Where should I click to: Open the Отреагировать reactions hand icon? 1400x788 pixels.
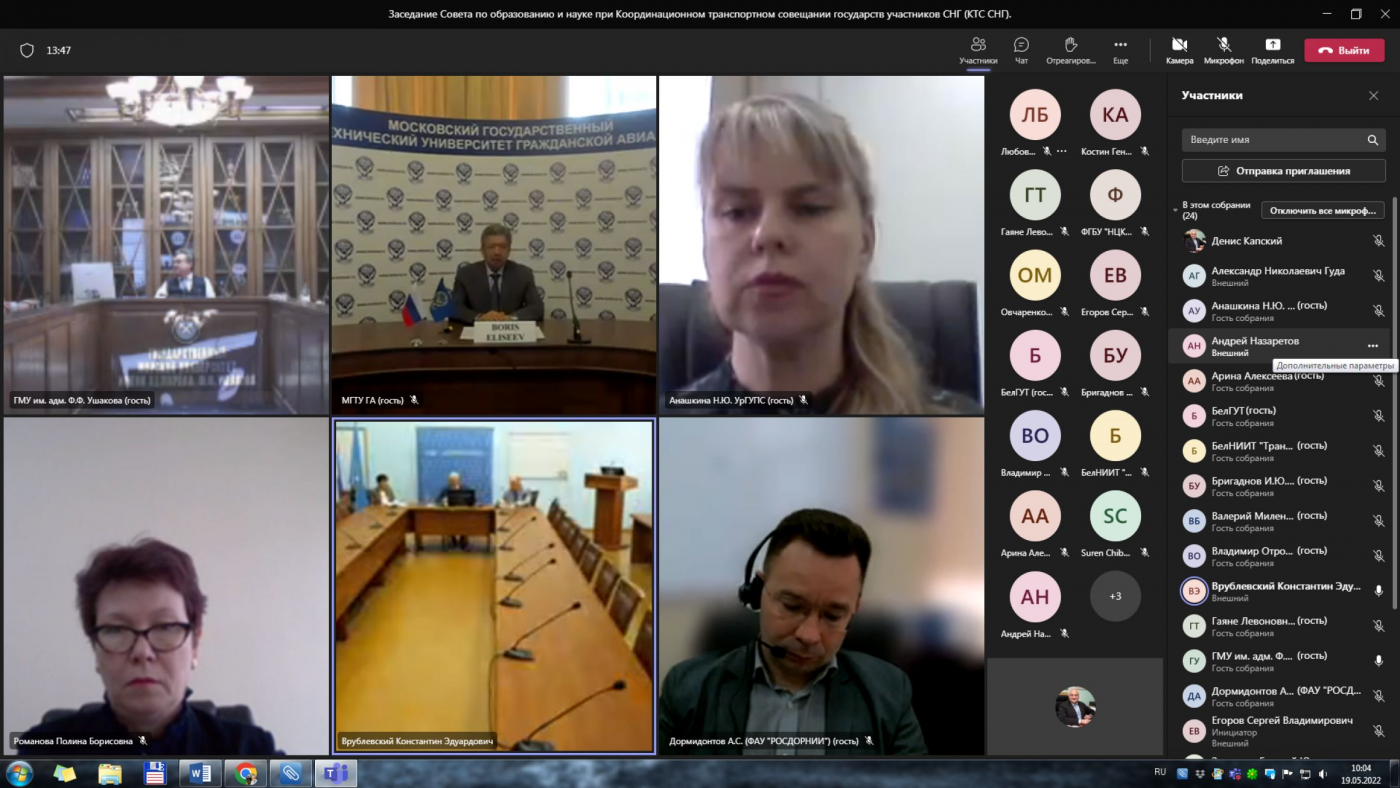click(x=1071, y=44)
